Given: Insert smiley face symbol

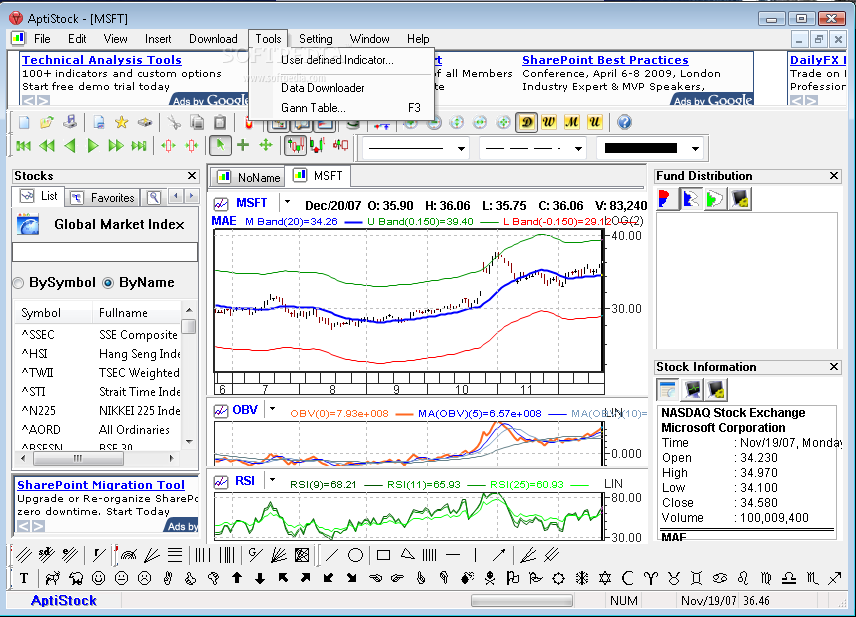Looking at the screenshot, I should pos(98,578).
